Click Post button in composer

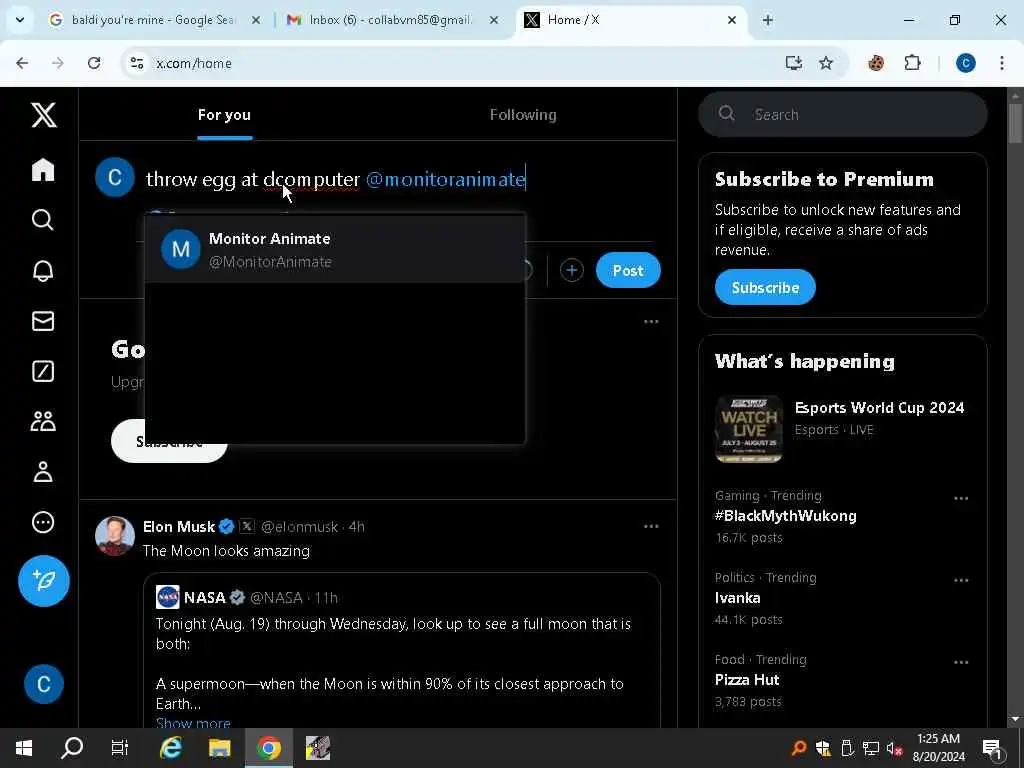tap(628, 270)
